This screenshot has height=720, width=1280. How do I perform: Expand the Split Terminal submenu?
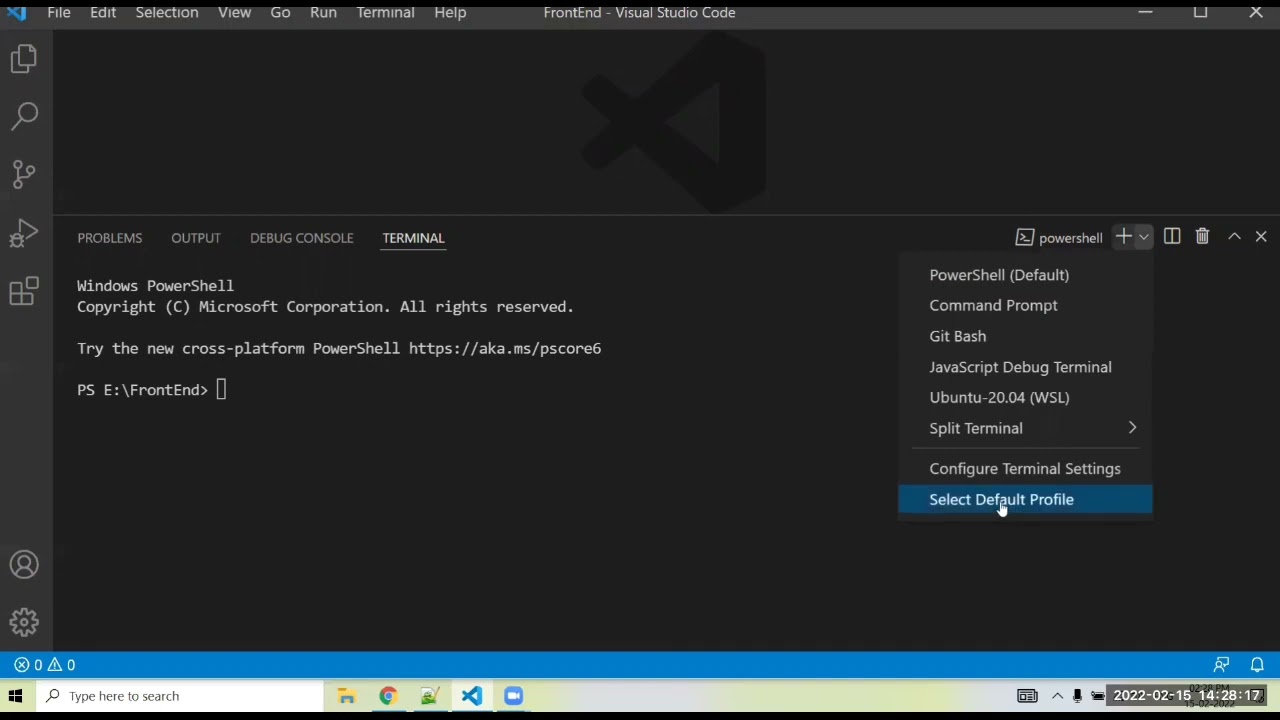click(1025, 428)
